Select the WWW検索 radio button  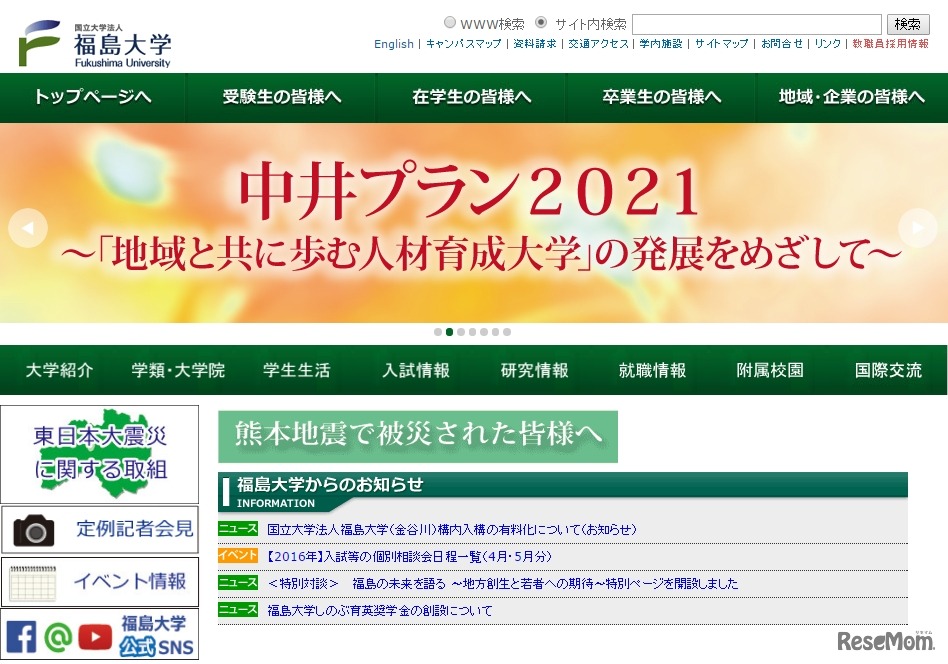451,22
